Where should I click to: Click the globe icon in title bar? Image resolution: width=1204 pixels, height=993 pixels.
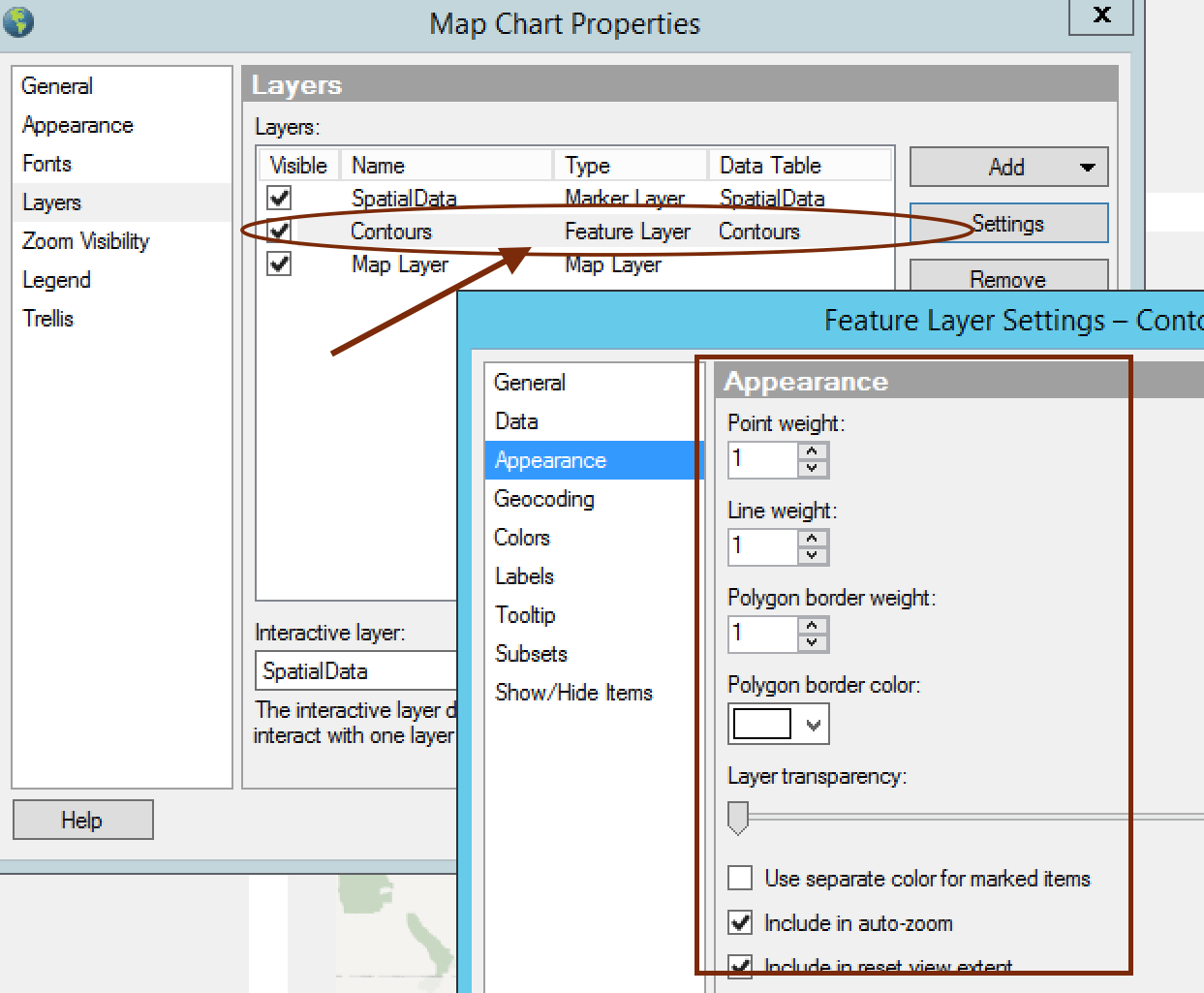tap(17, 21)
